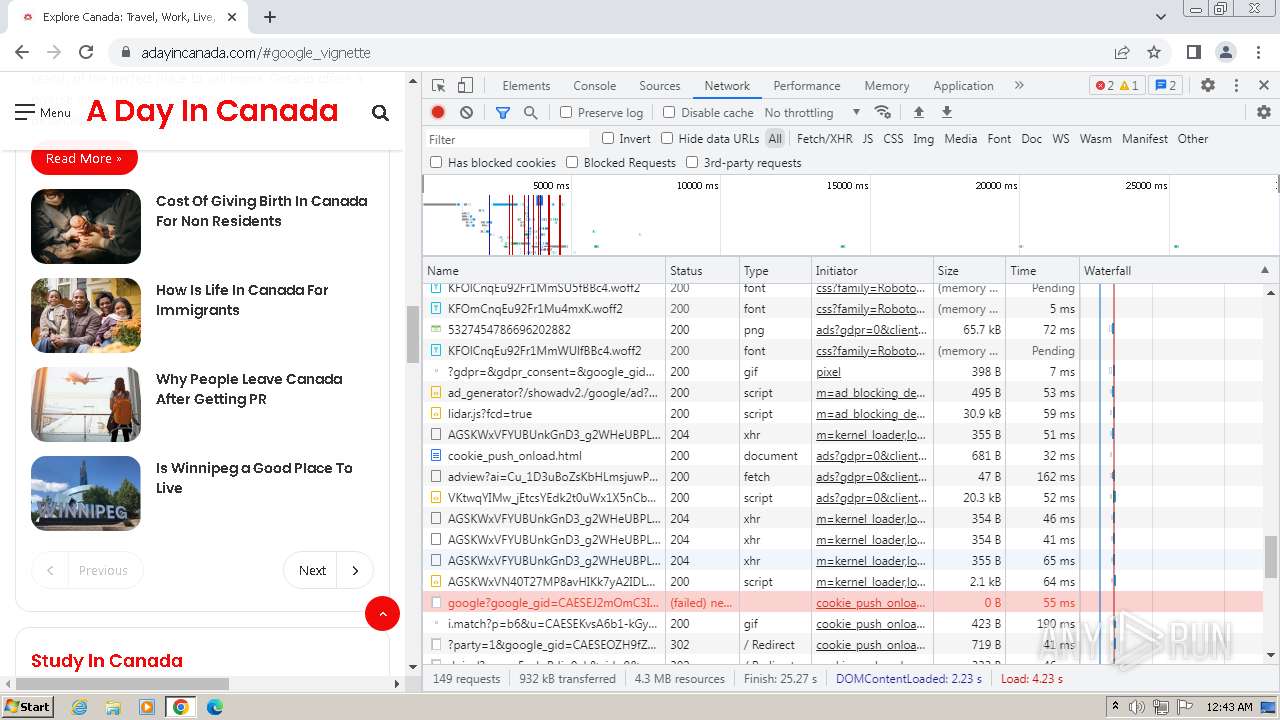This screenshot has height=720, width=1280.
Task: Click the issues counter badge
Action: tap(1166, 86)
